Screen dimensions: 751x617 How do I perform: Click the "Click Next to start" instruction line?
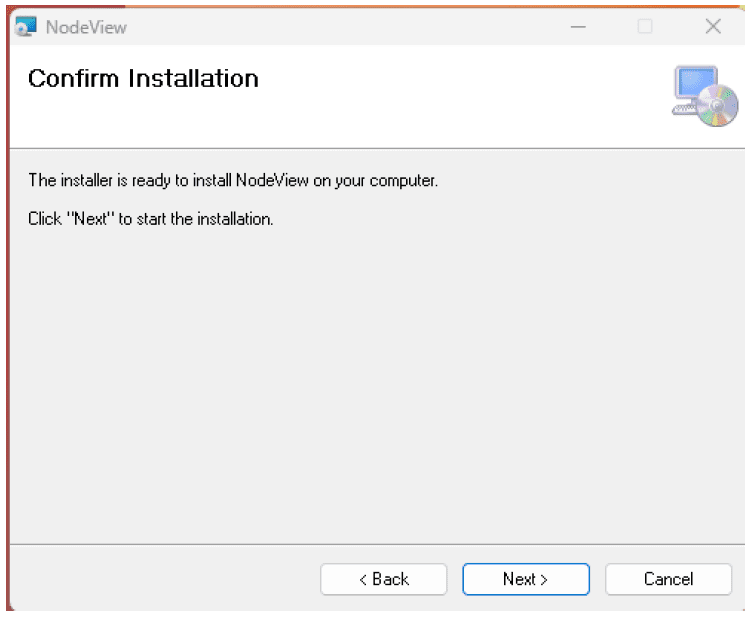[x=150, y=218]
